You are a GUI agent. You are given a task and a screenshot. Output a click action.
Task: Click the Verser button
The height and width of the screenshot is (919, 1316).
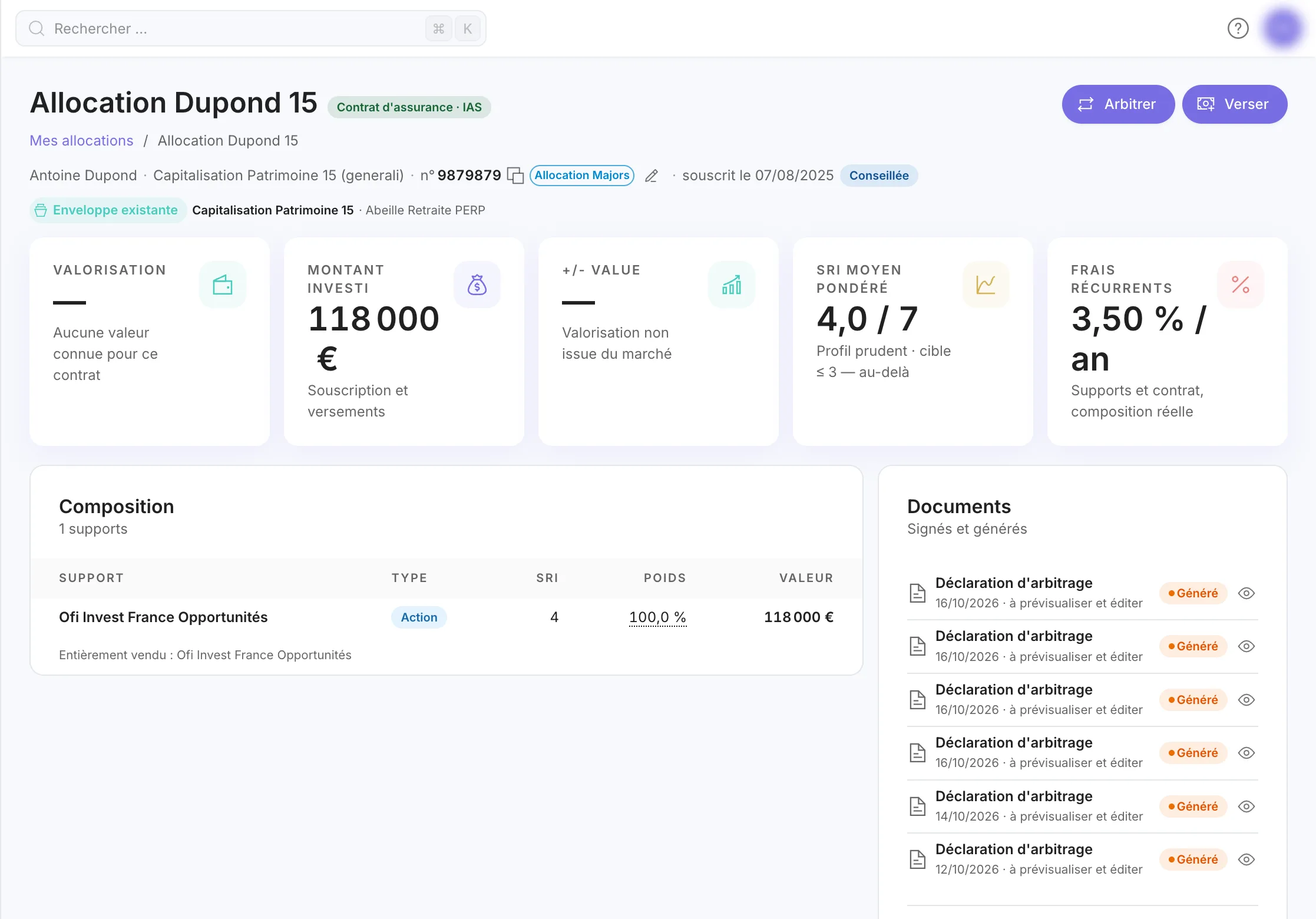[1235, 104]
